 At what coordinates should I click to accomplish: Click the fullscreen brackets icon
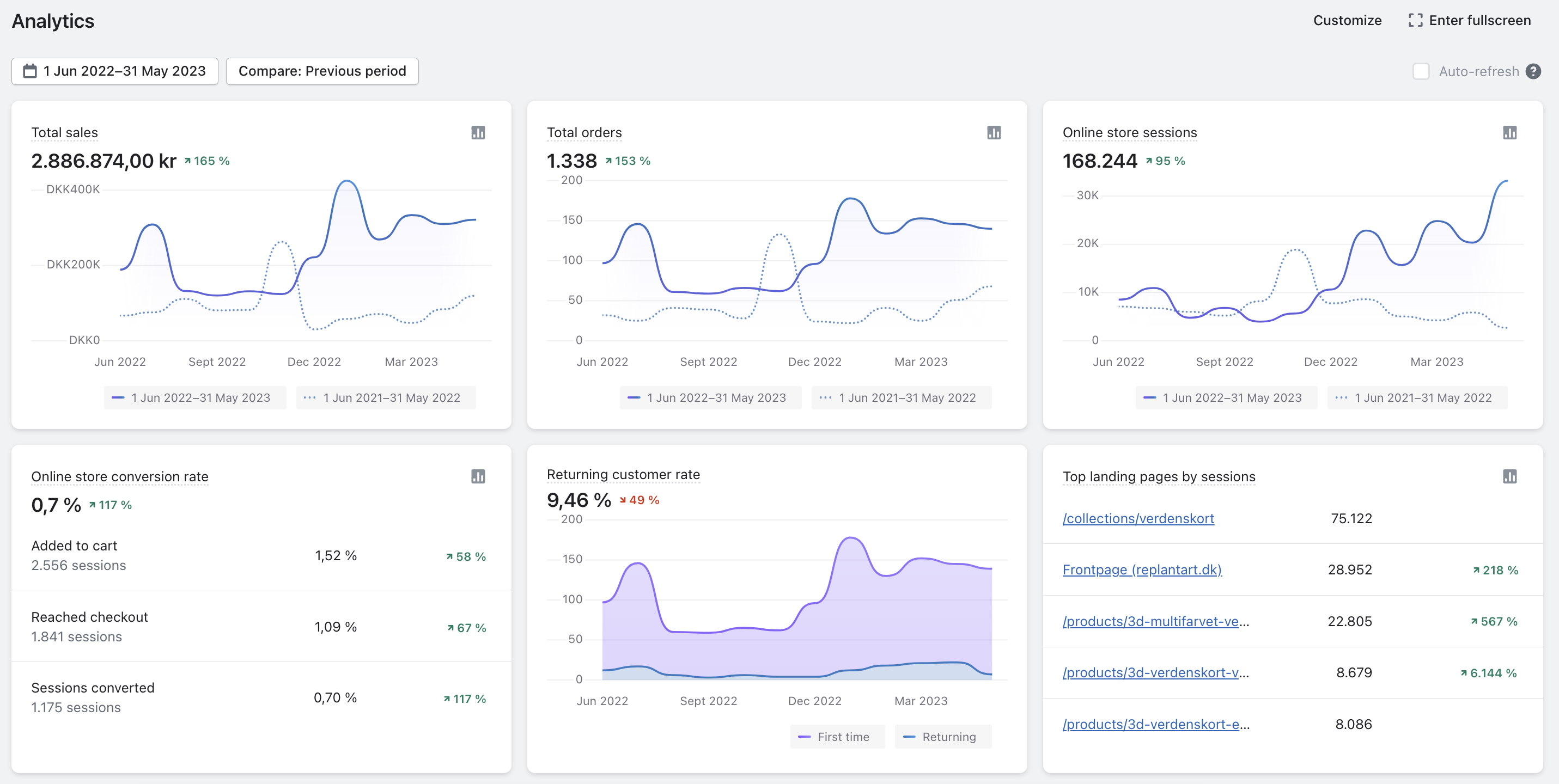pos(1415,21)
